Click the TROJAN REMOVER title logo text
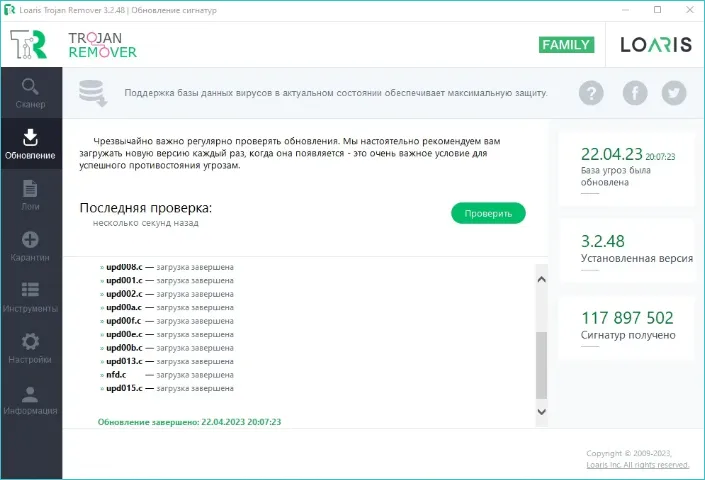This screenshot has width=705, height=480. pyautogui.click(x=103, y=45)
